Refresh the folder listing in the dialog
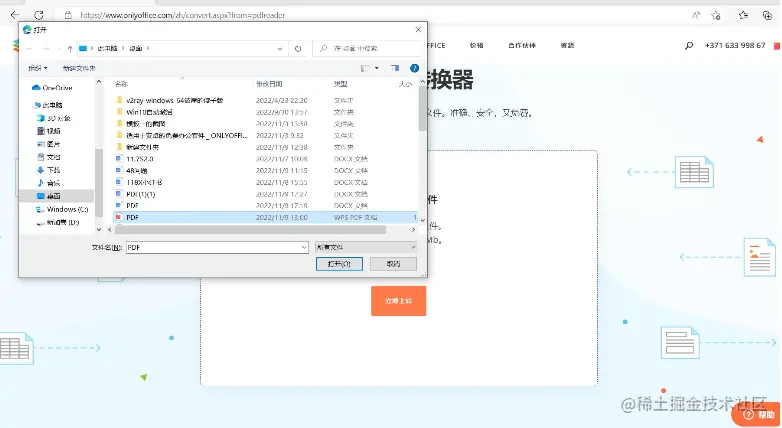Screen dimensions: 782x428 coord(298,48)
